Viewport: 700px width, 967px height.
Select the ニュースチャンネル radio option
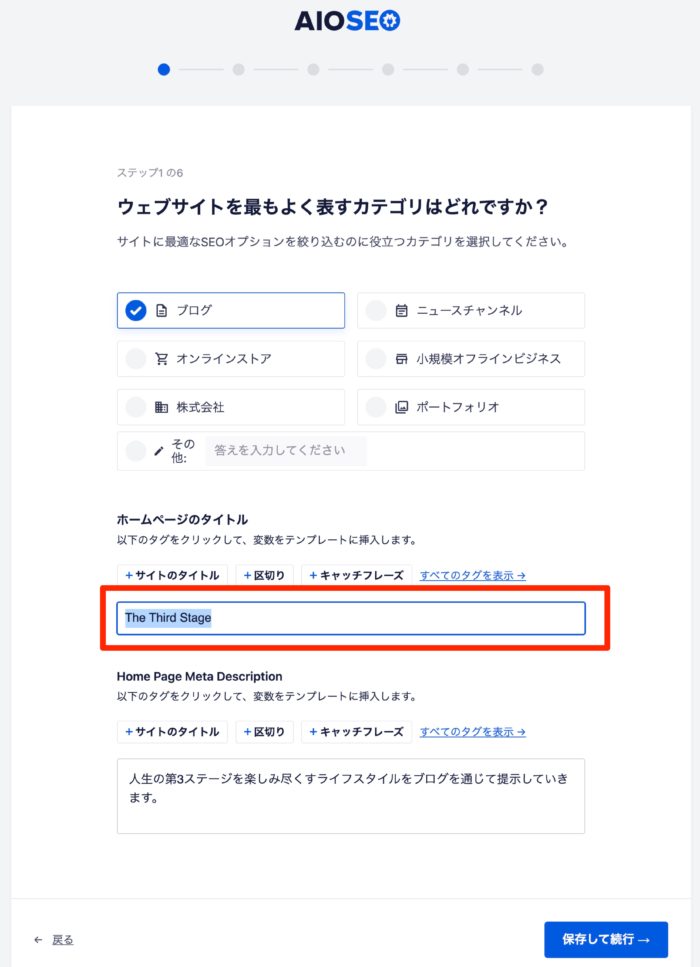376,311
